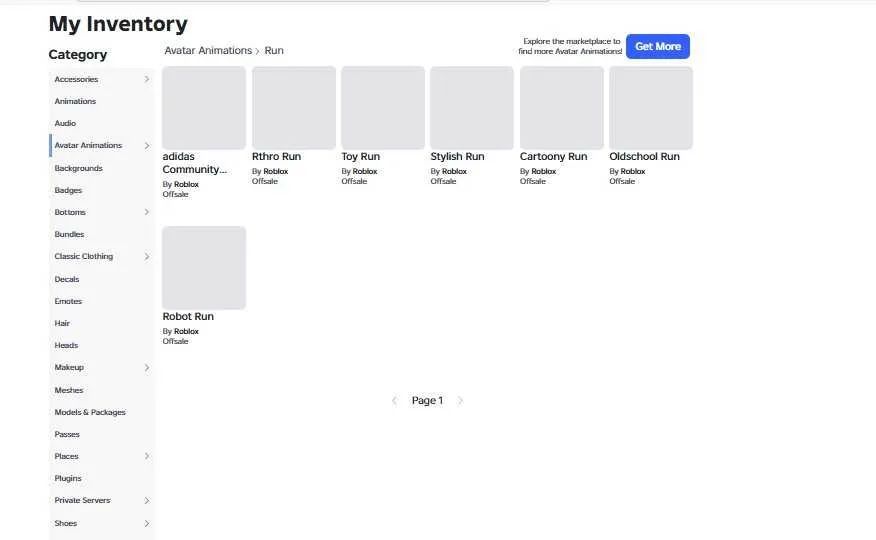Expand the Private Servers category chevron

click(147, 500)
